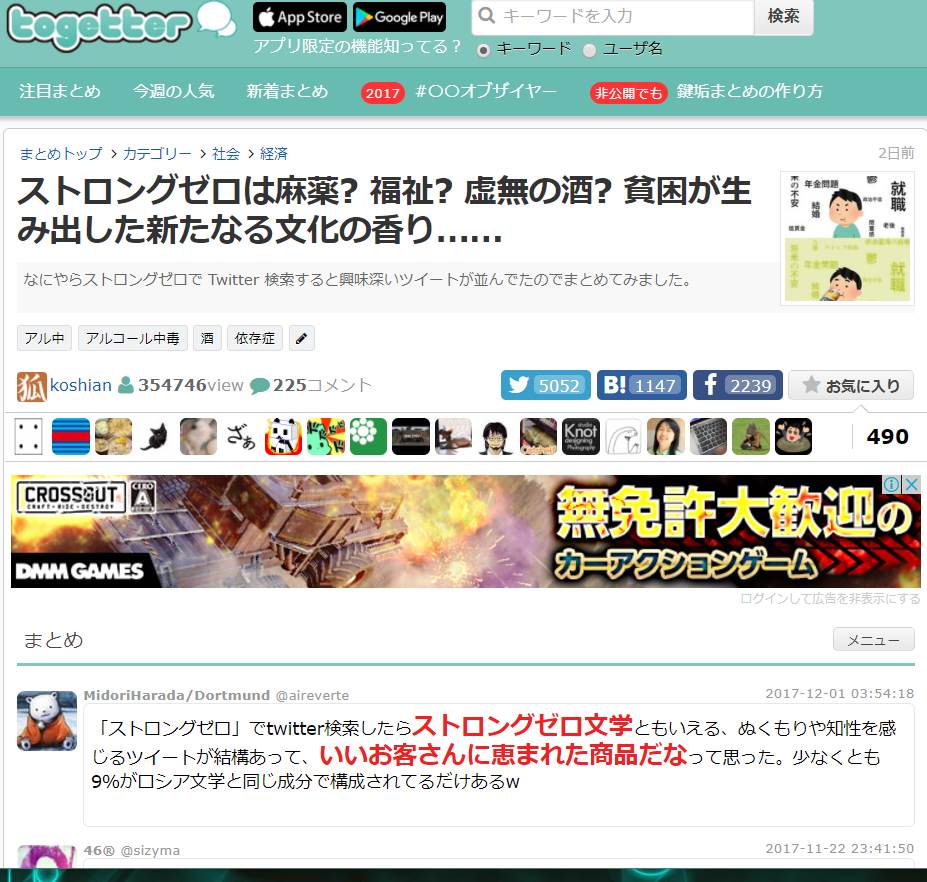Click the speech bubble comments icon
Image resolution: width=927 pixels, height=882 pixels.
coord(260,386)
